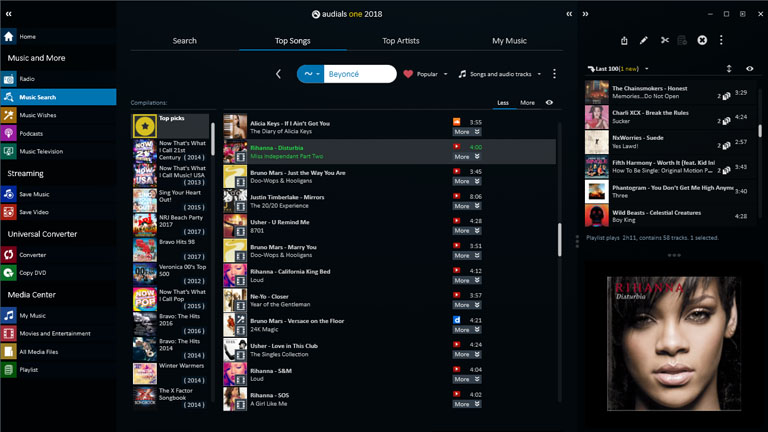The width and height of the screenshot is (768, 432).
Task: Expand More for Ne-Yo - Closer
Action: 466,305
